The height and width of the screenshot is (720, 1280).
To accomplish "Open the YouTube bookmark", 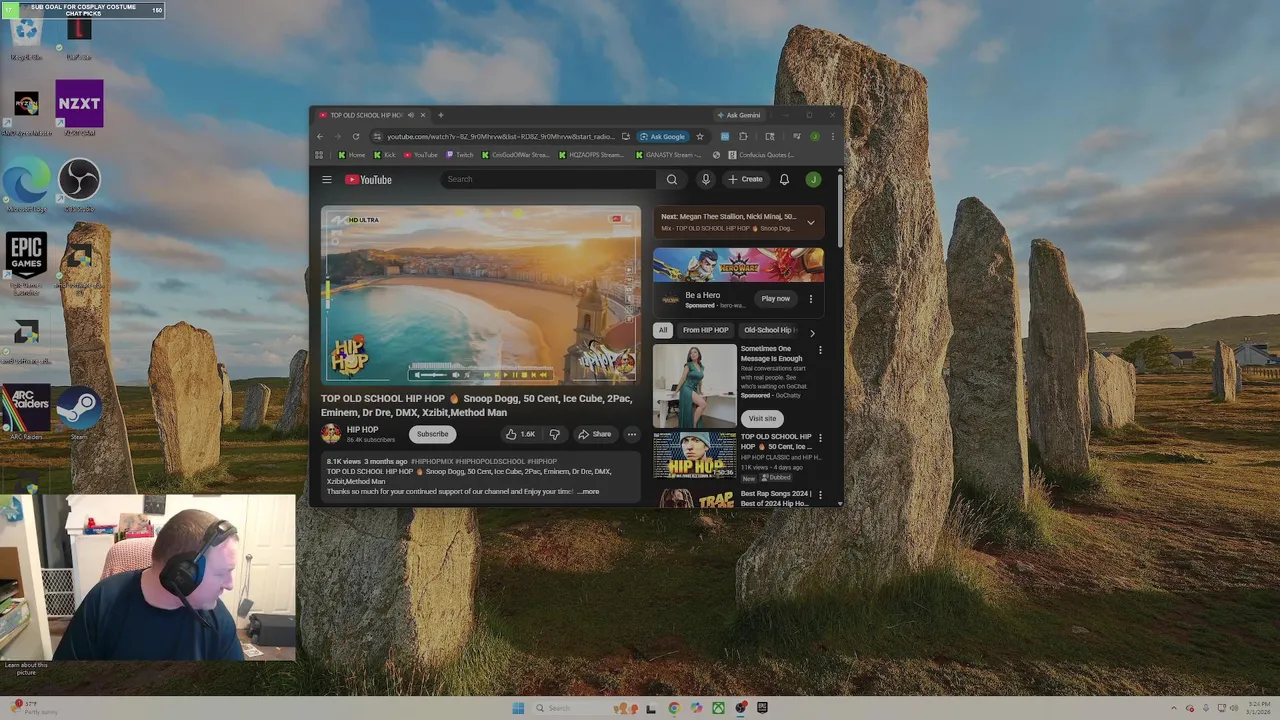I will pos(421,155).
